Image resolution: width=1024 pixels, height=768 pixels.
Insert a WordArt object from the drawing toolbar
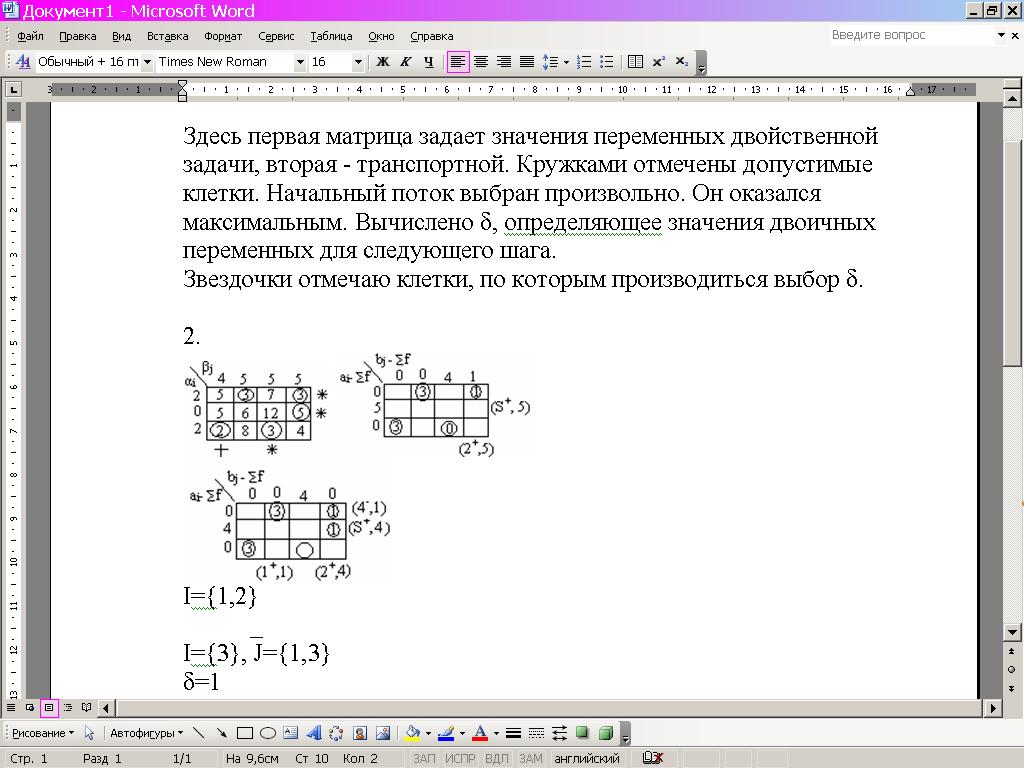pos(313,733)
